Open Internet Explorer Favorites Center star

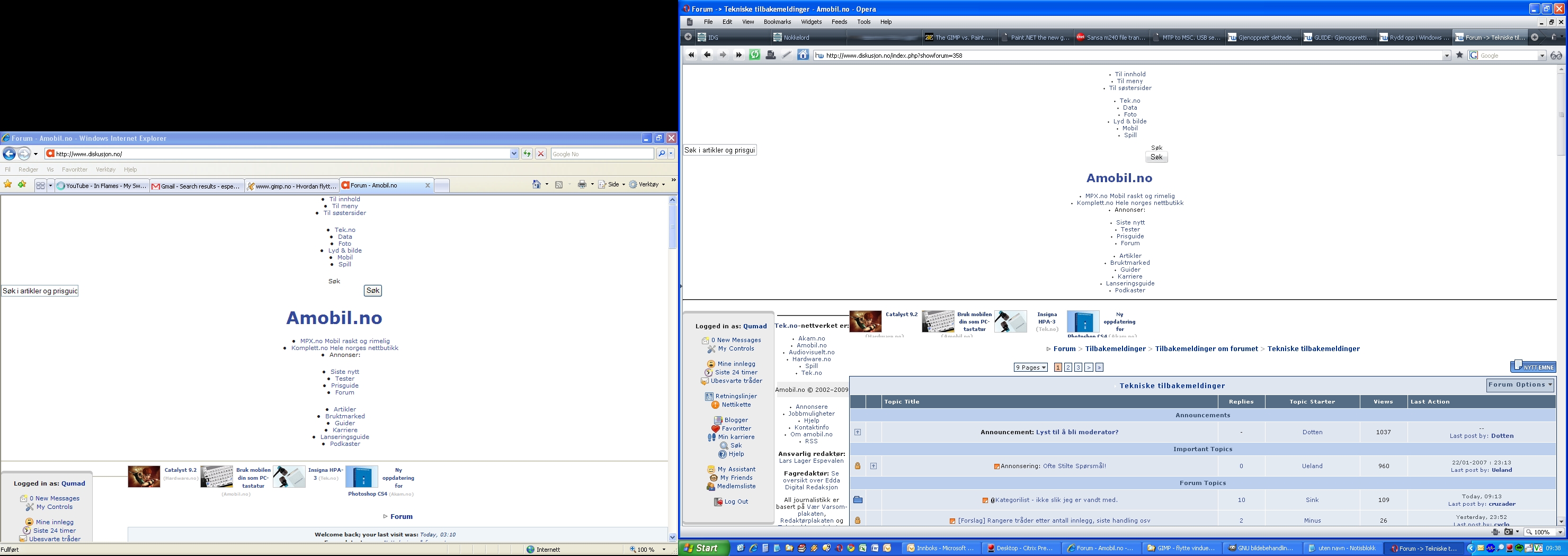click(x=8, y=184)
